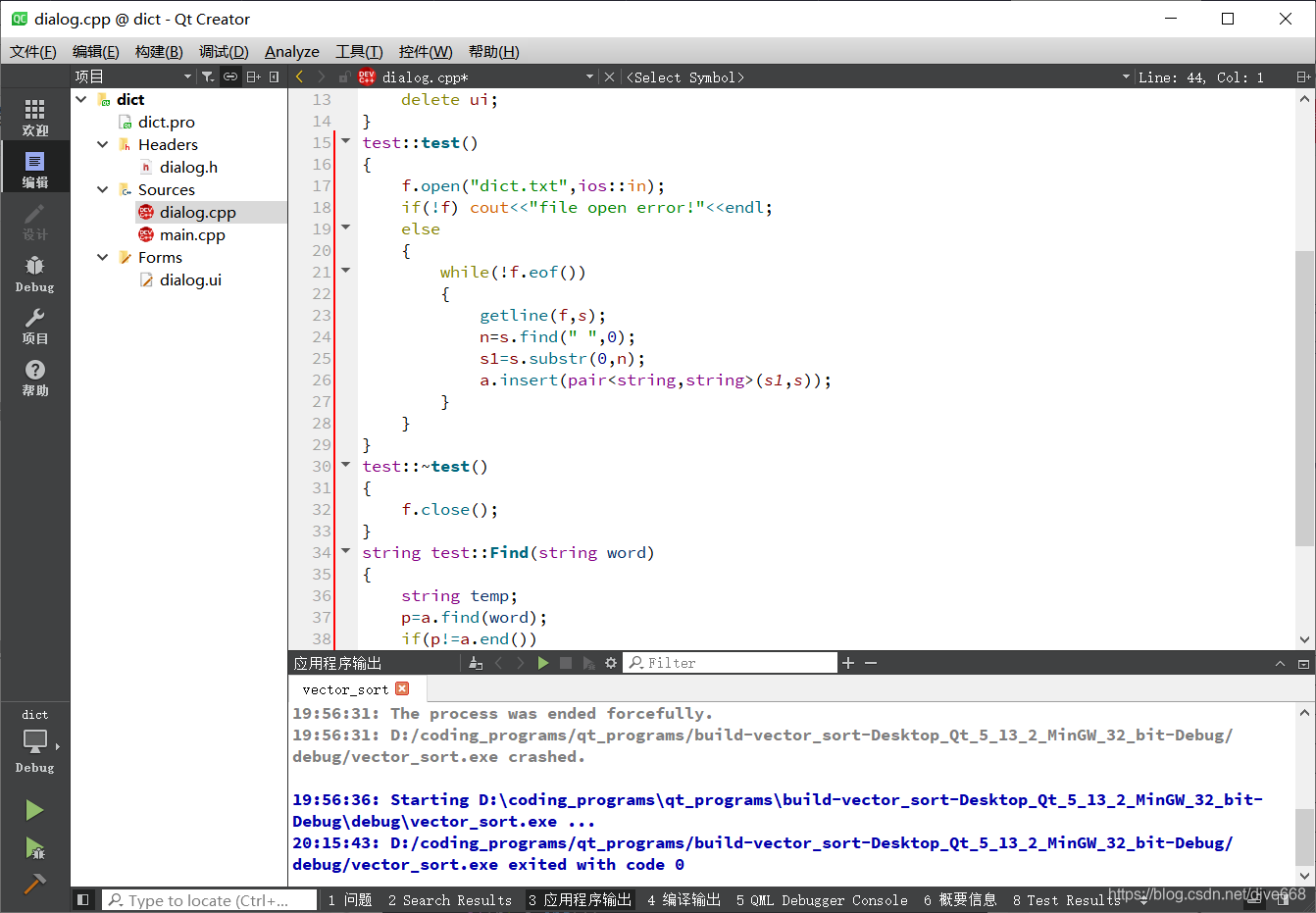Zoom out output text with minus
This screenshot has height=913, width=1316.
[x=871, y=663]
